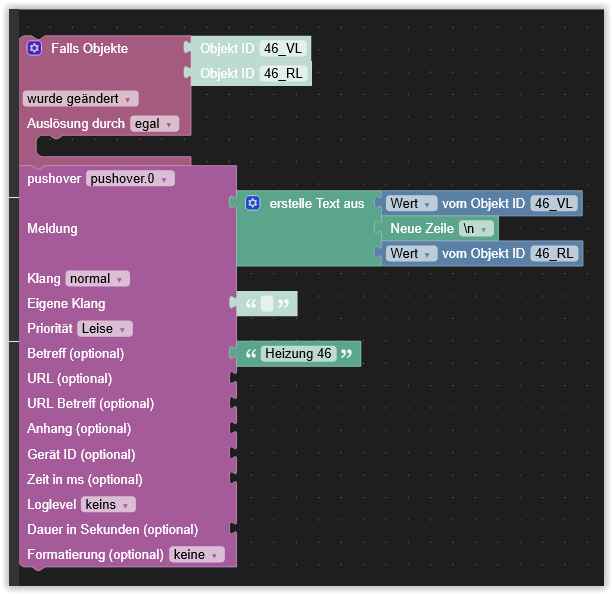The height and width of the screenshot is (594, 612).
Task: Click the URL Betreff (optional) label
Action: (91, 404)
